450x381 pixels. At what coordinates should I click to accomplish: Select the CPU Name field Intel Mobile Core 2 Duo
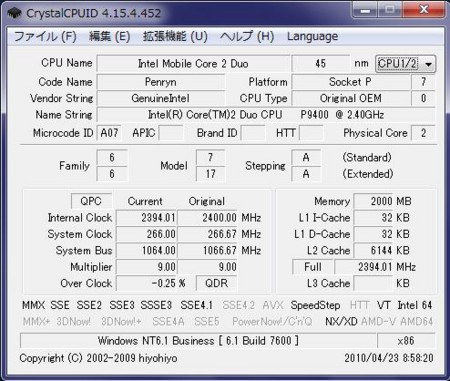[x=193, y=63]
